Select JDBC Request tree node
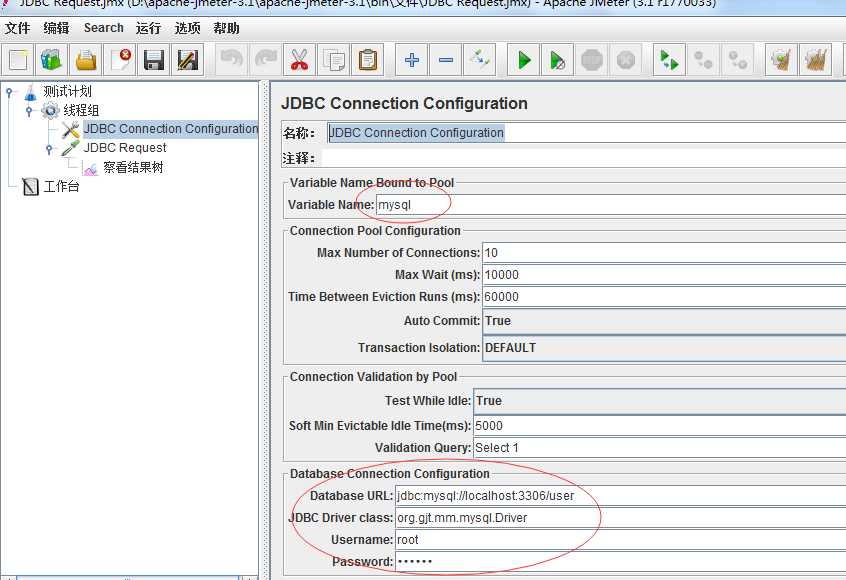This screenshot has width=846, height=580. click(125, 148)
